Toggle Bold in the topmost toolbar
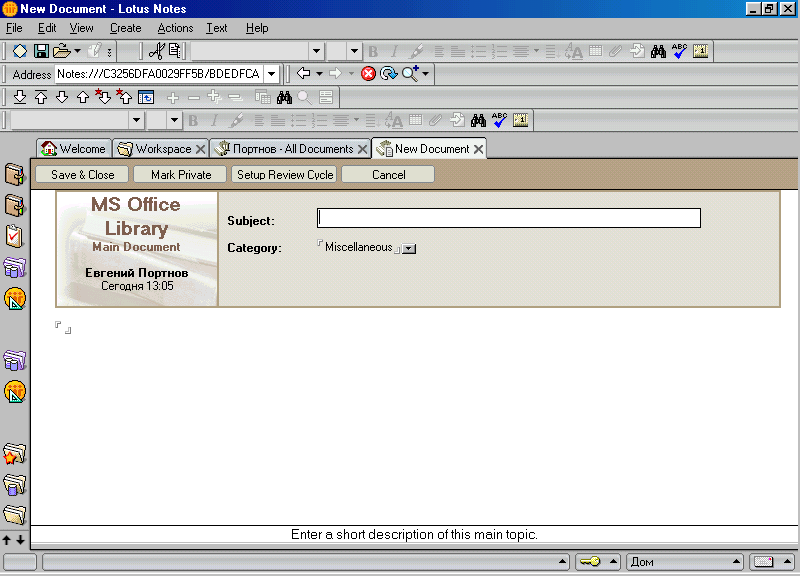 373,51
